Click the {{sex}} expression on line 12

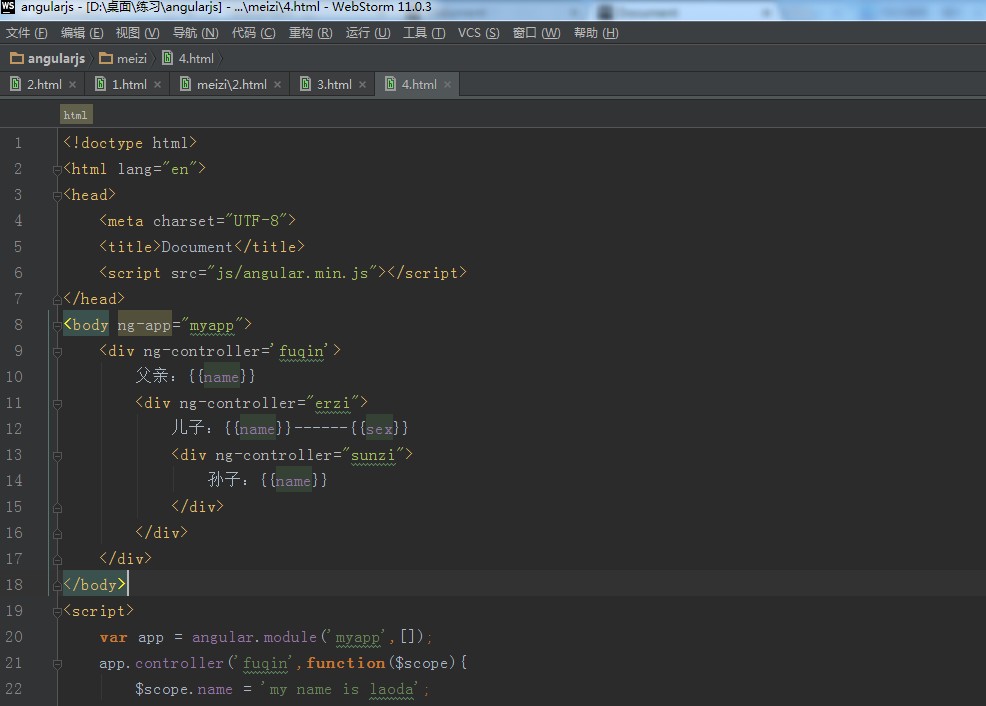pos(379,429)
